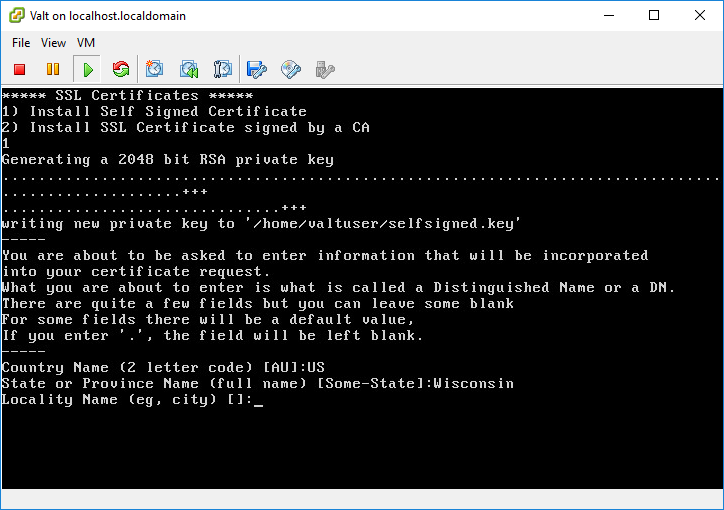Viewport: 724px width, 510px height.
Task: Click '2) Install SSL Certificate signed by a CA'
Action: [x=186, y=128]
